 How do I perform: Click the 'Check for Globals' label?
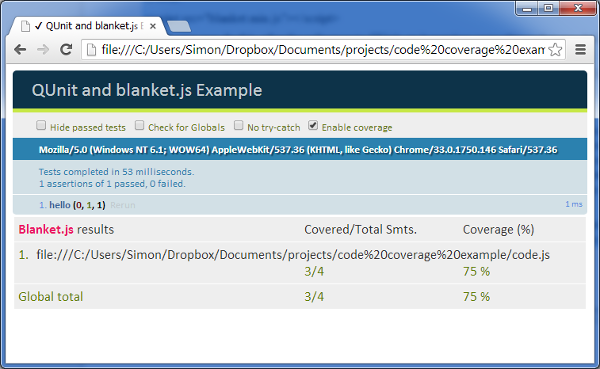coord(186,127)
